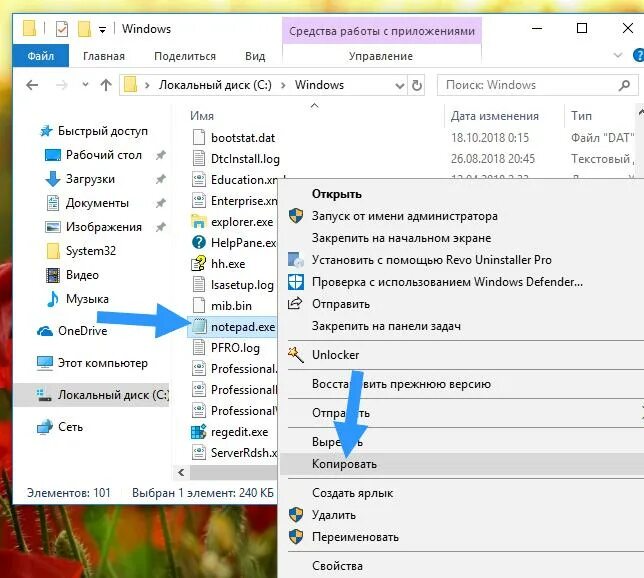Go up one folder level
The width and height of the screenshot is (644, 578).
106,85
